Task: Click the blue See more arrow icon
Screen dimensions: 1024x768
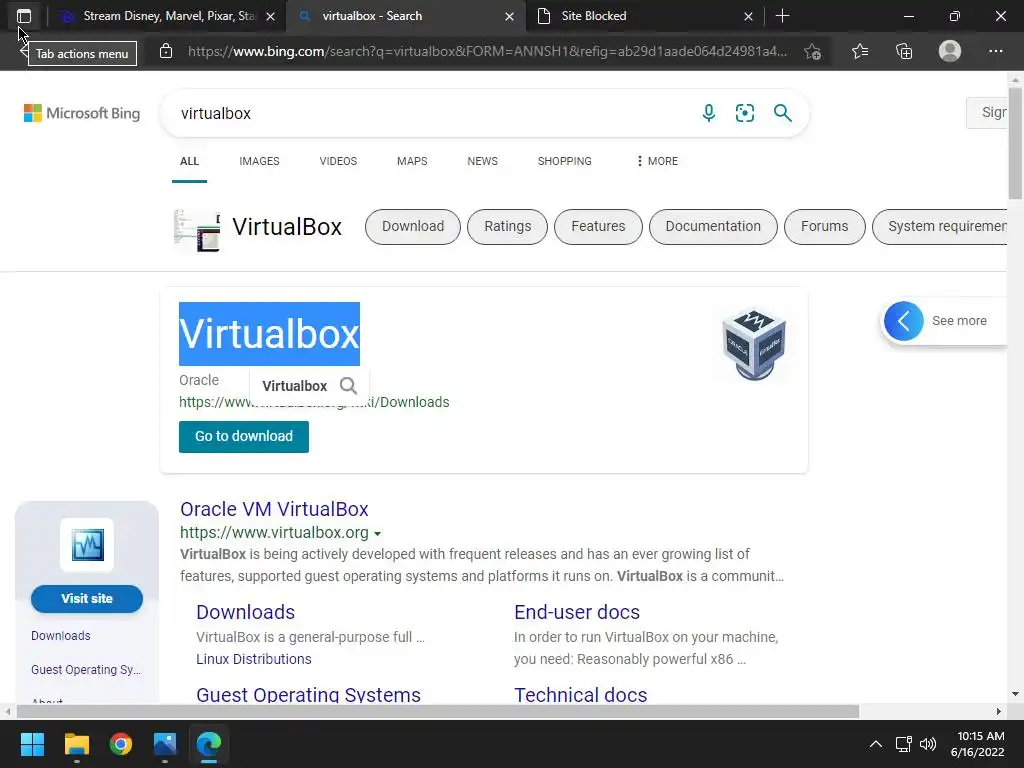Action: (904, 321)
